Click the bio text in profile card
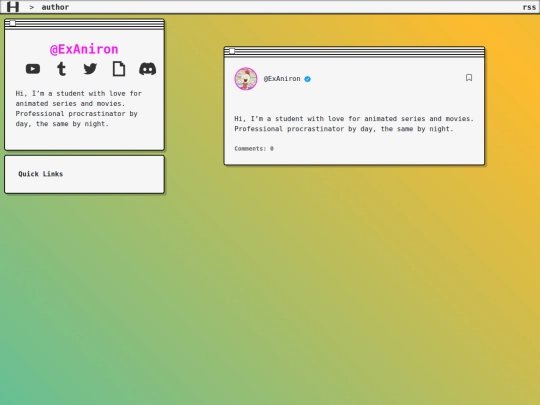The height and width of the screenshot is (405, 540). pyautogui.click(x=79, y=108)
